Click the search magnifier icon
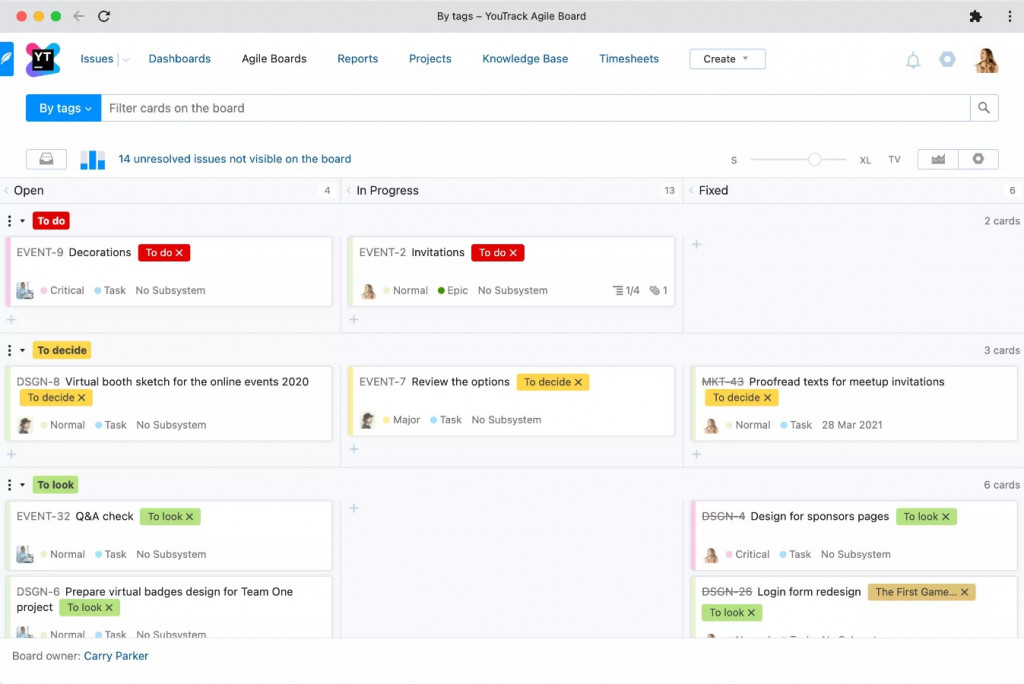This screenshot has height=684, width=1024. pyautogui.click(x=984, y=108)
